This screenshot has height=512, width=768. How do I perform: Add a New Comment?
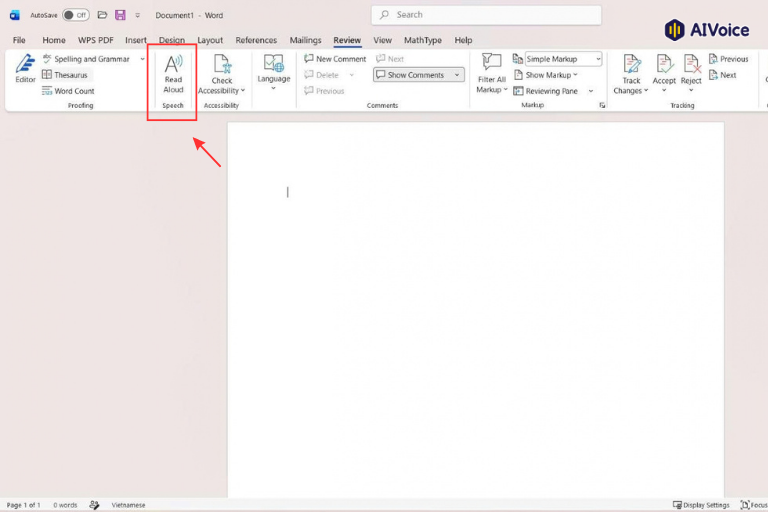pyautogui.click(x=335, y=59)
